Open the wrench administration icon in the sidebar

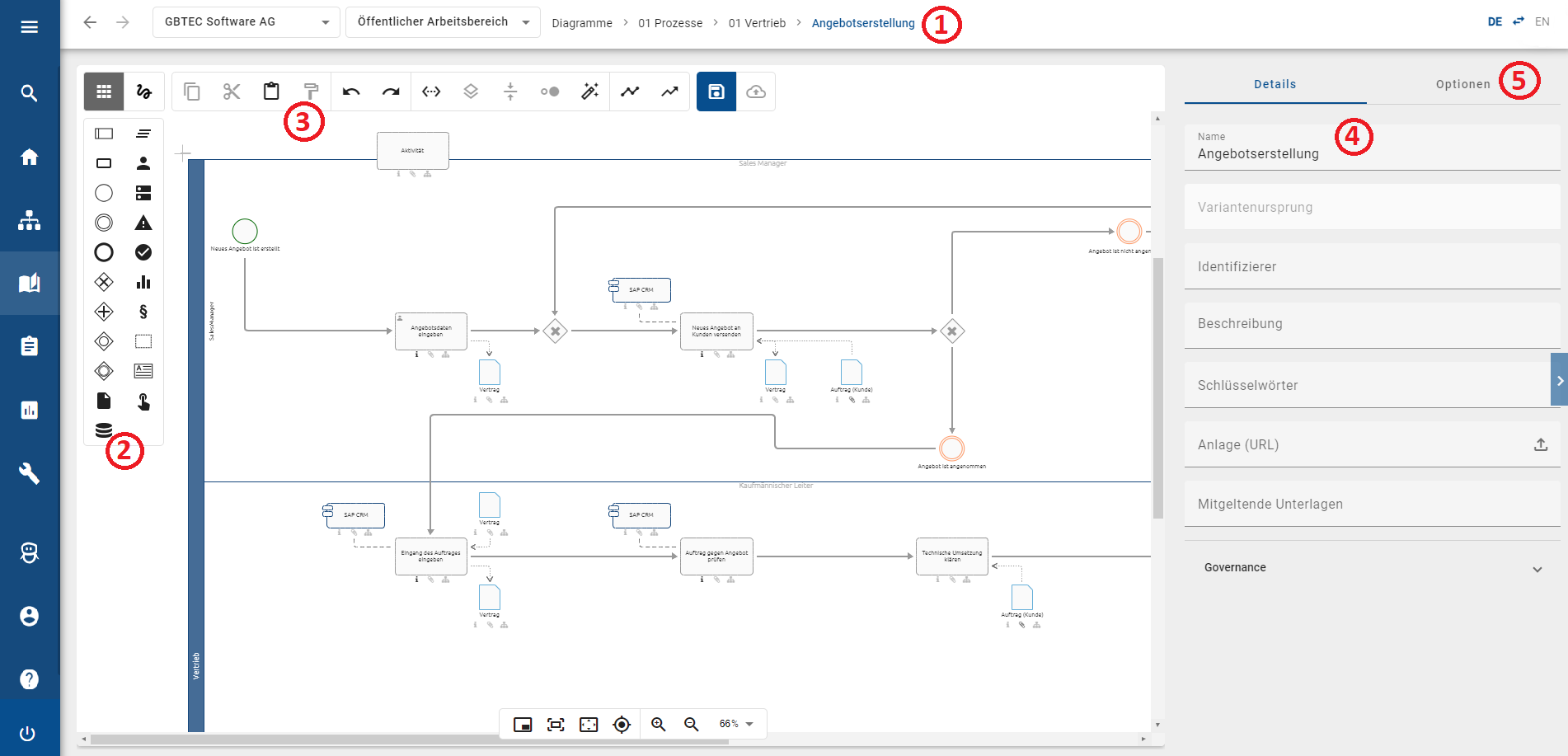pos(30,473)
